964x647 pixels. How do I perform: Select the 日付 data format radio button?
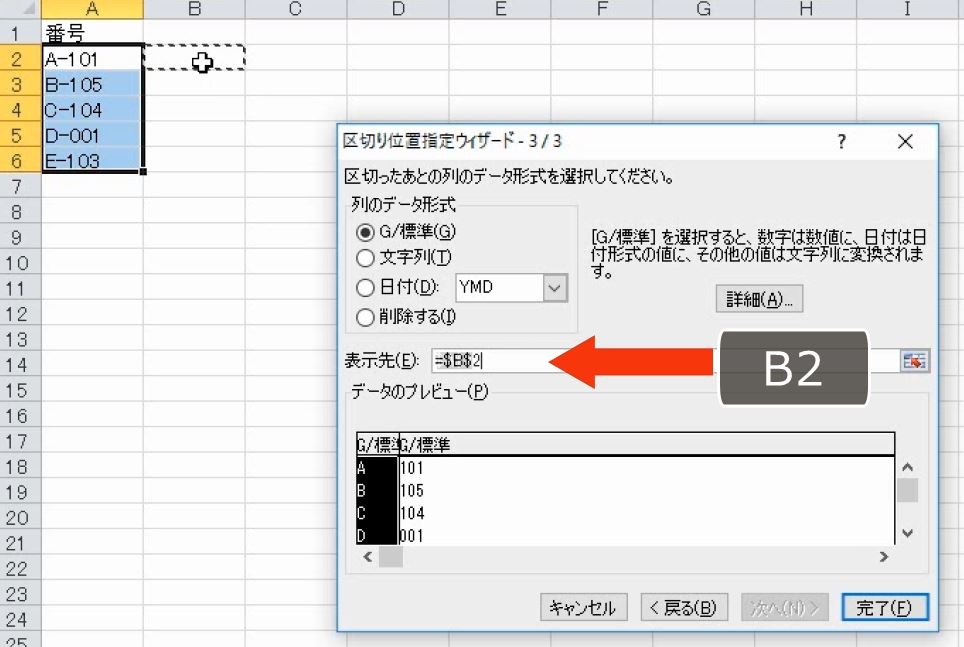click(363, 288)
